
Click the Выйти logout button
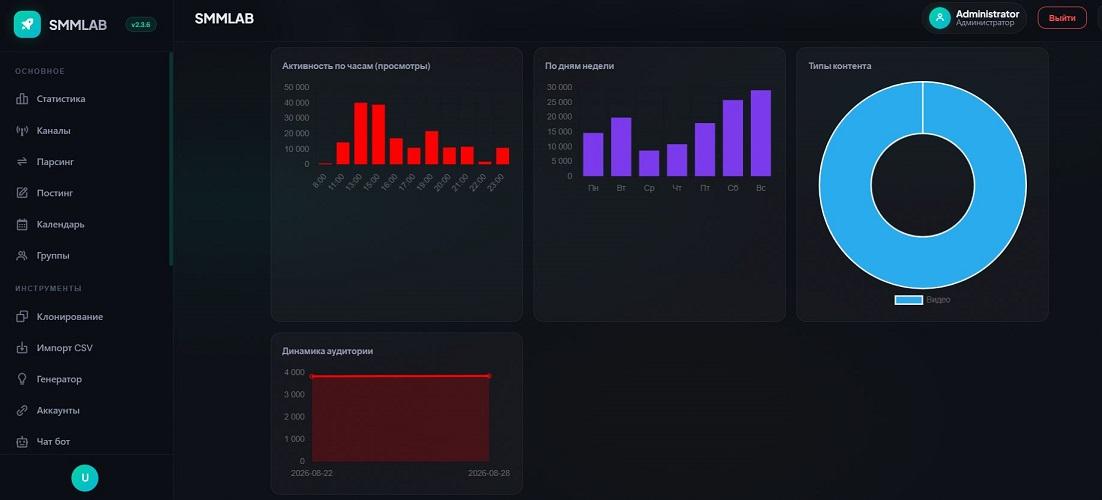coord(1062,18)
